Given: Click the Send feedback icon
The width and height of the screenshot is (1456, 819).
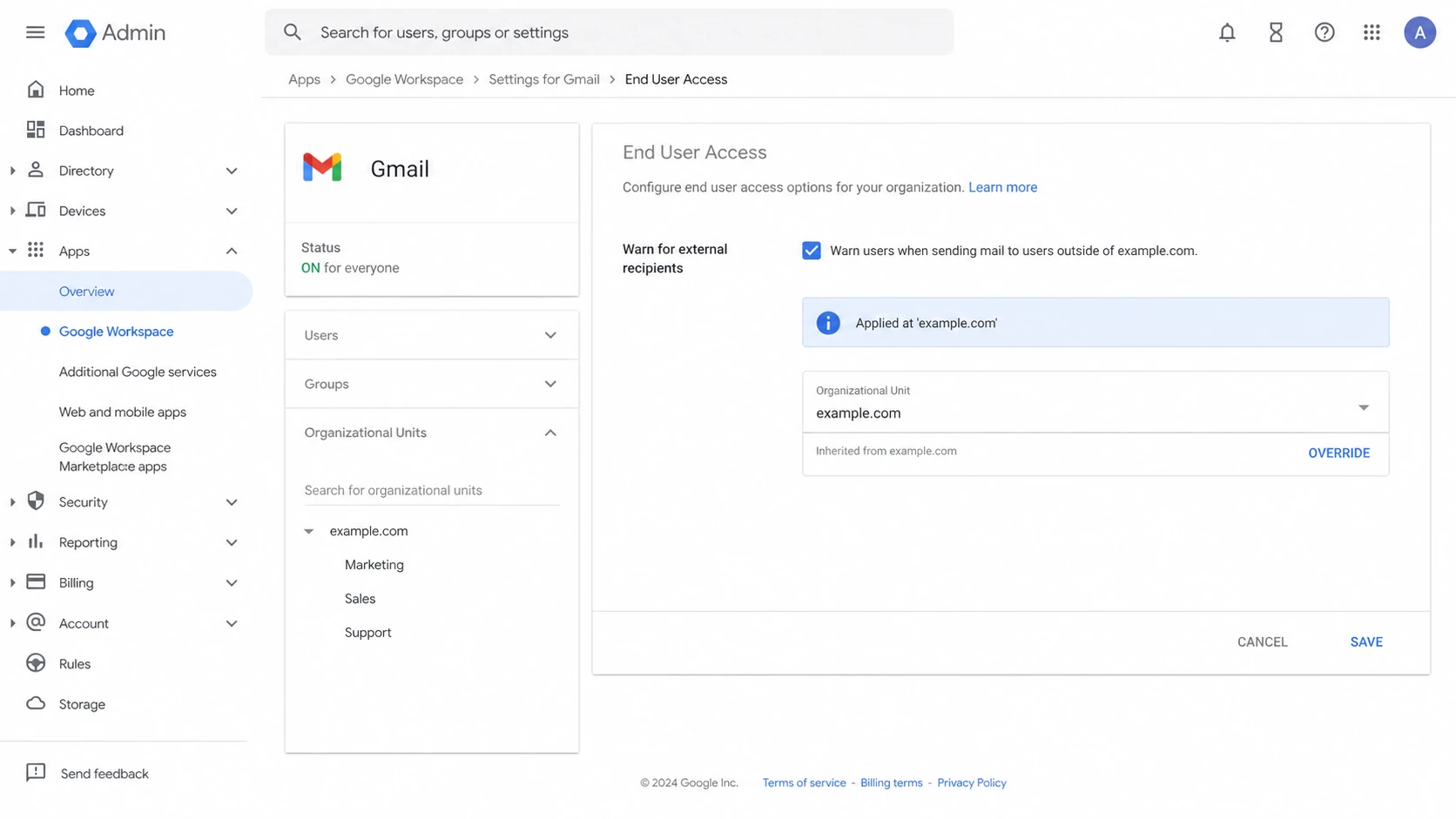Looking at the screenshot, I should coord(36,773).
